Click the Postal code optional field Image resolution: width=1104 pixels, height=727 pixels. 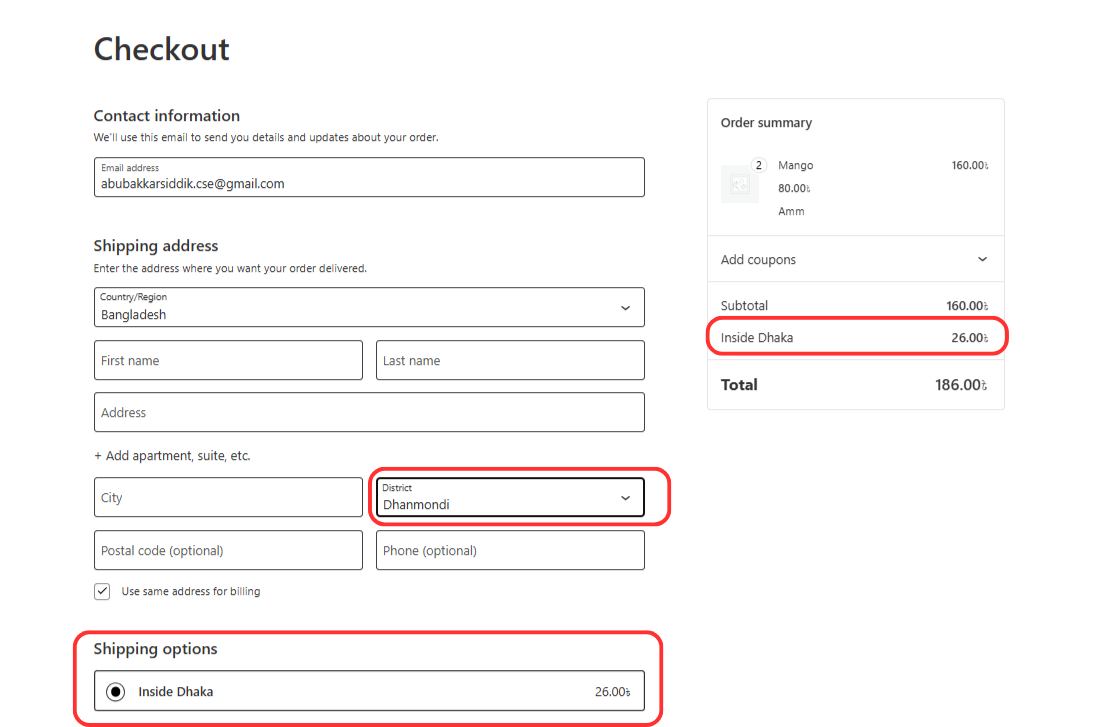[228, 550]
